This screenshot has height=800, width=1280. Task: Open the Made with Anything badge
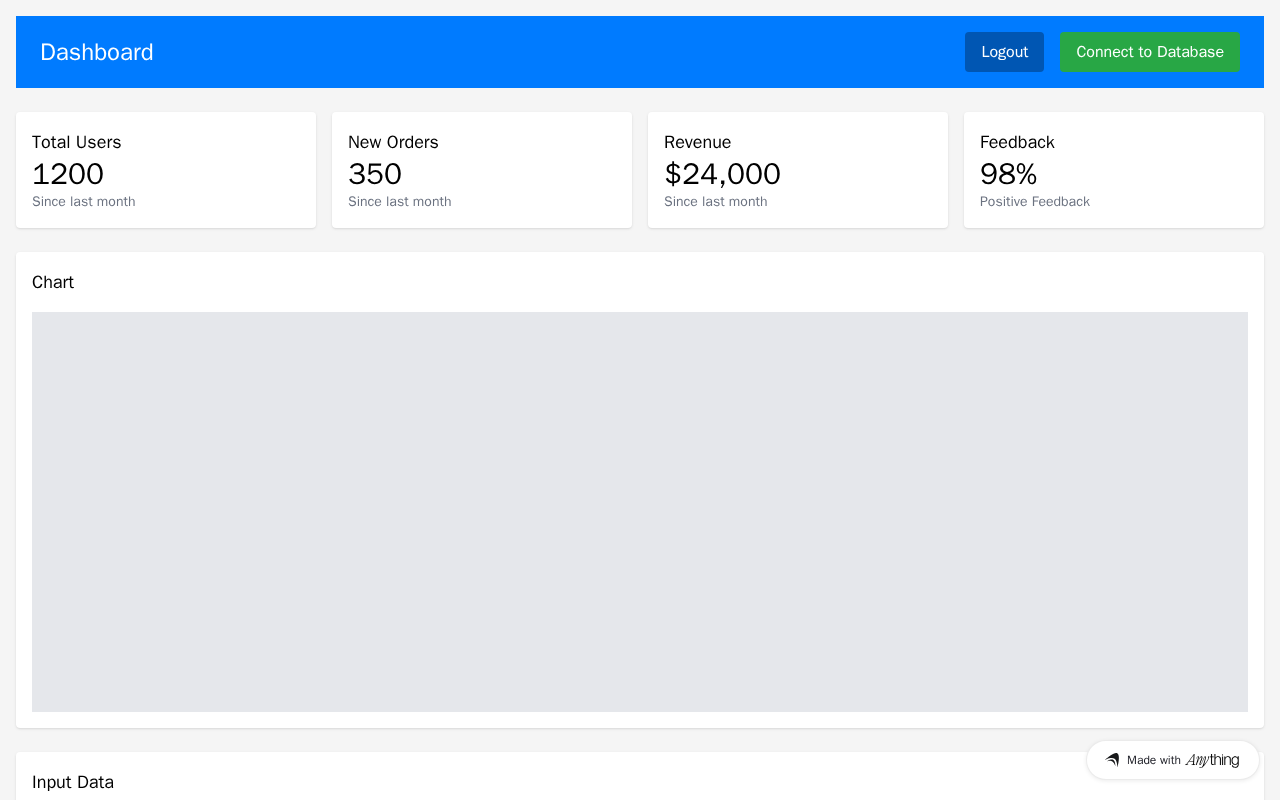(x=1173, y=760)
